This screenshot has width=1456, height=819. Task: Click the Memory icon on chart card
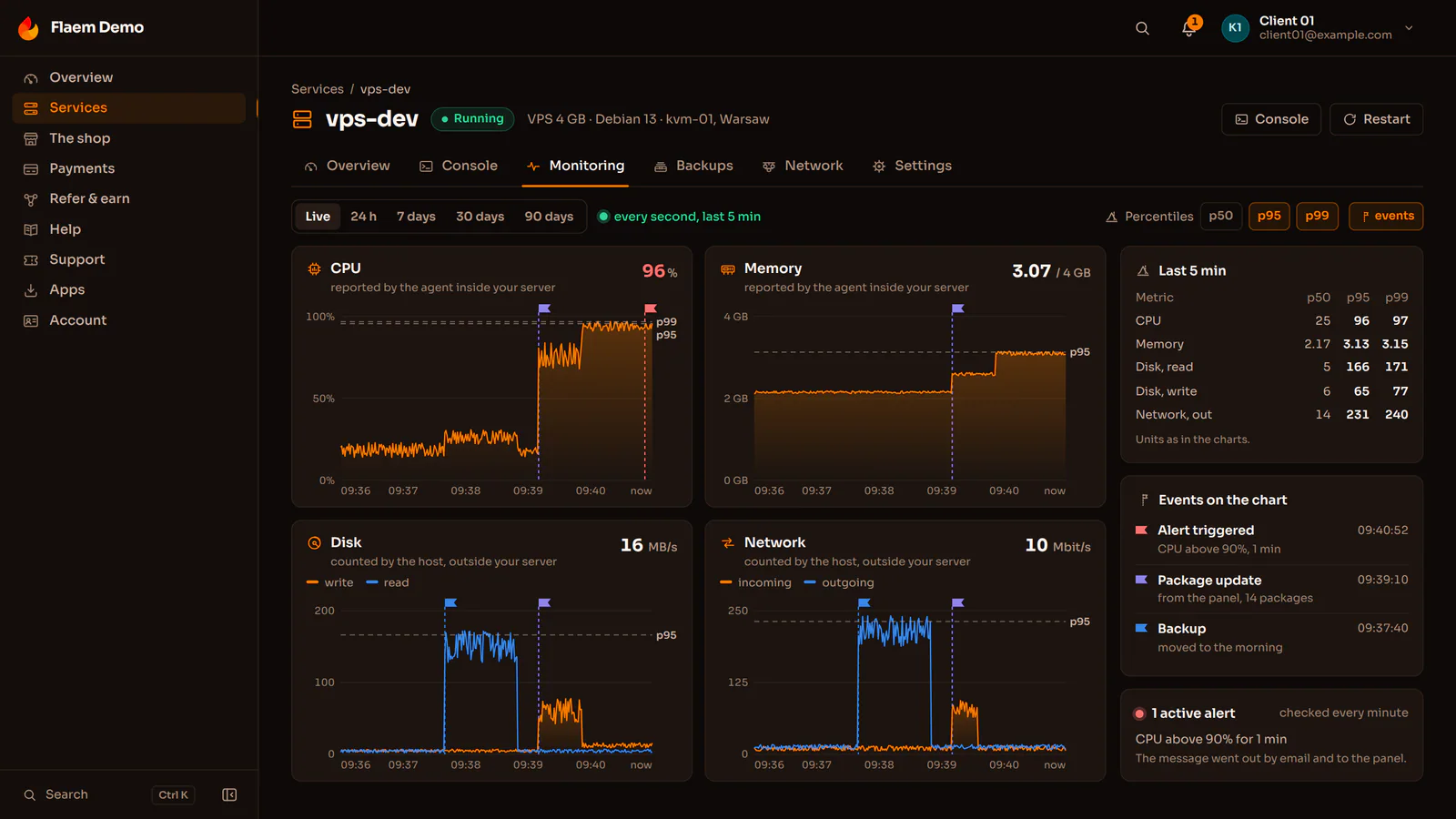coord(728,269)
